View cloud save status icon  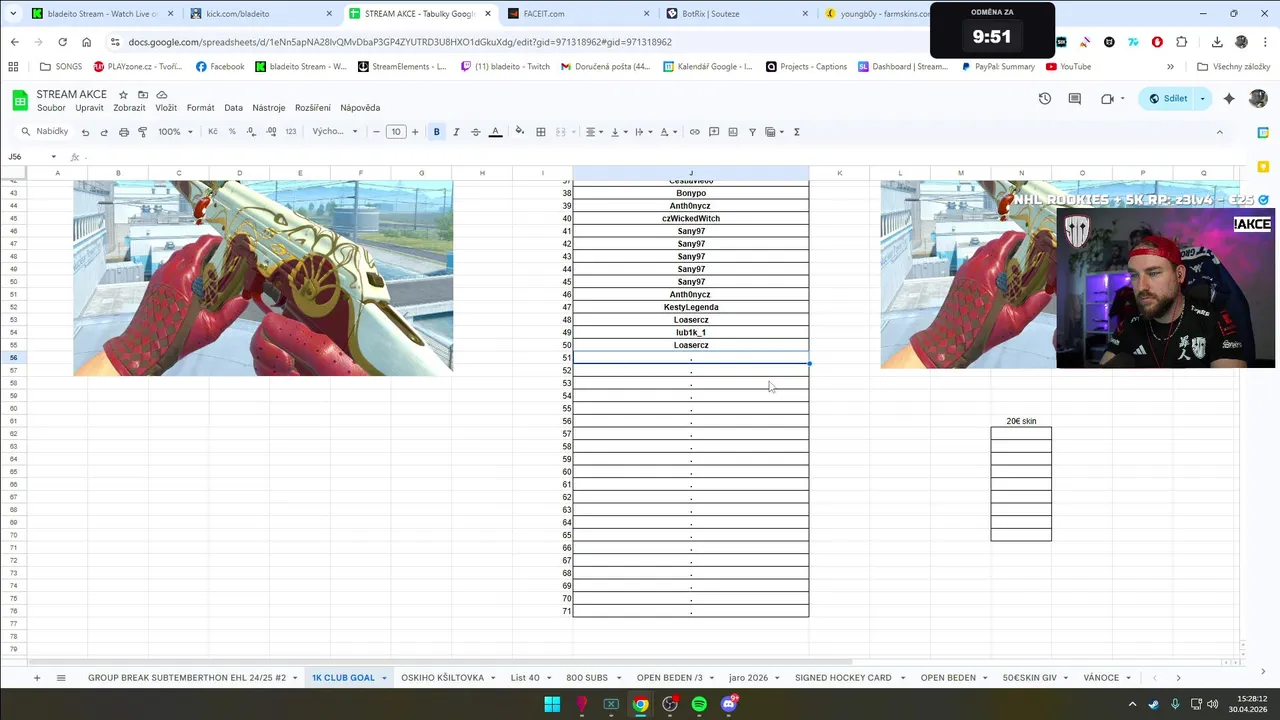tap(162, 95)
